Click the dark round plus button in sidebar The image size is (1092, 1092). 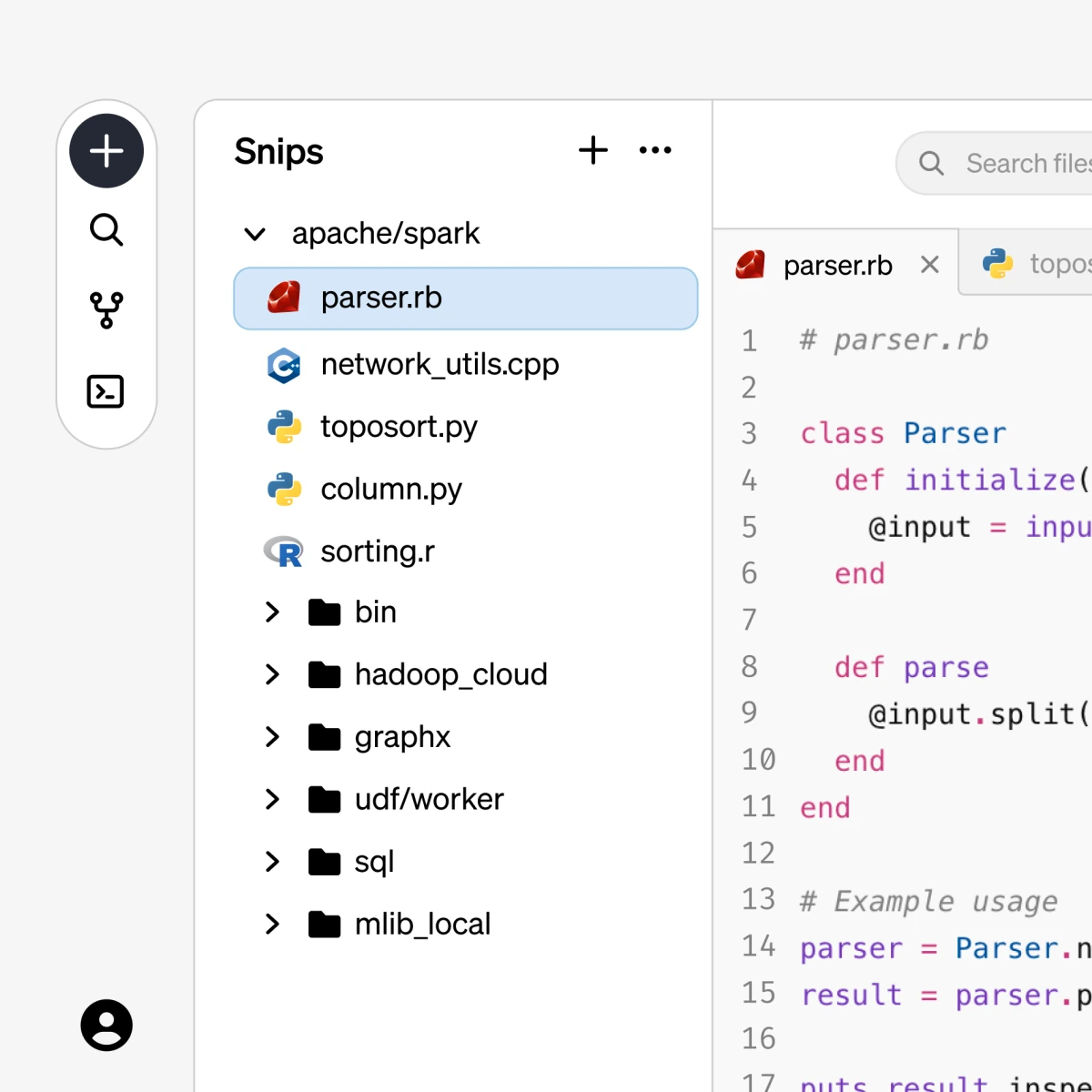[x=106, y=151]
